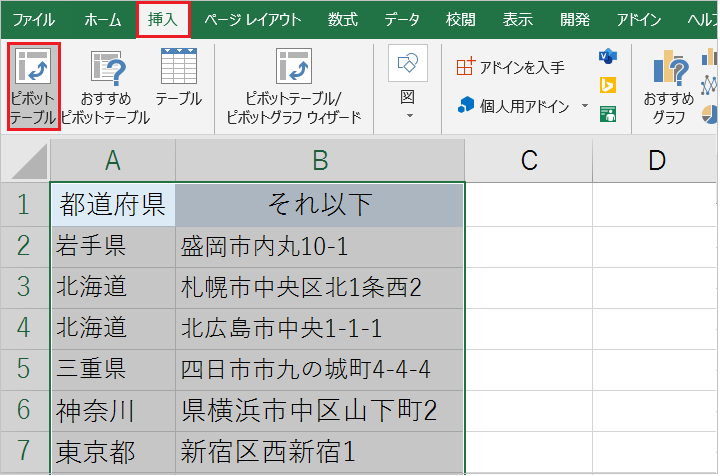Open おすすめグラフ

coord(669,87)
